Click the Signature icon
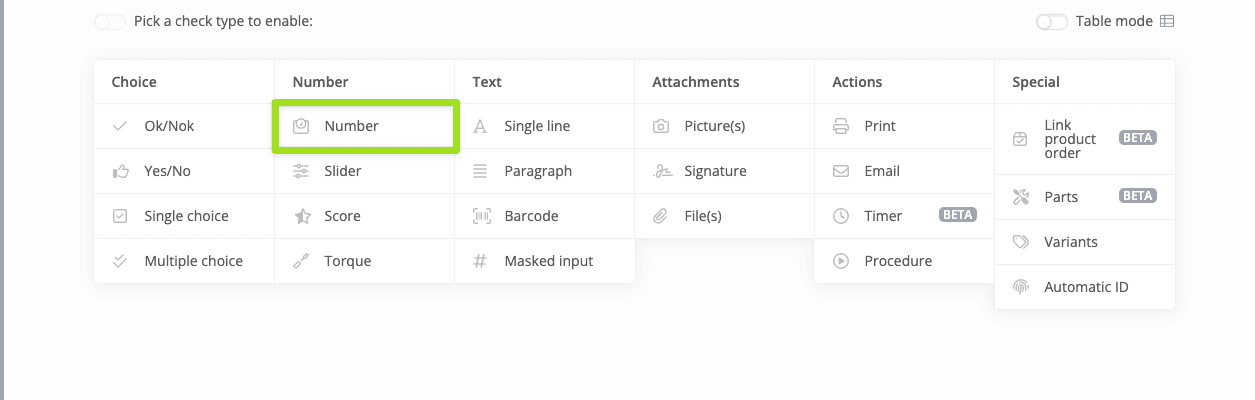This screenshot has width=1255, height=400. pyautogui.click(x=661, y=171)
